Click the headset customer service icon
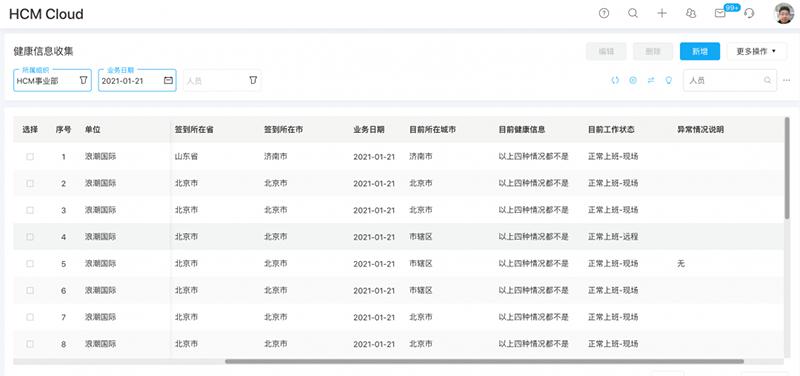 tap(749, 14)
